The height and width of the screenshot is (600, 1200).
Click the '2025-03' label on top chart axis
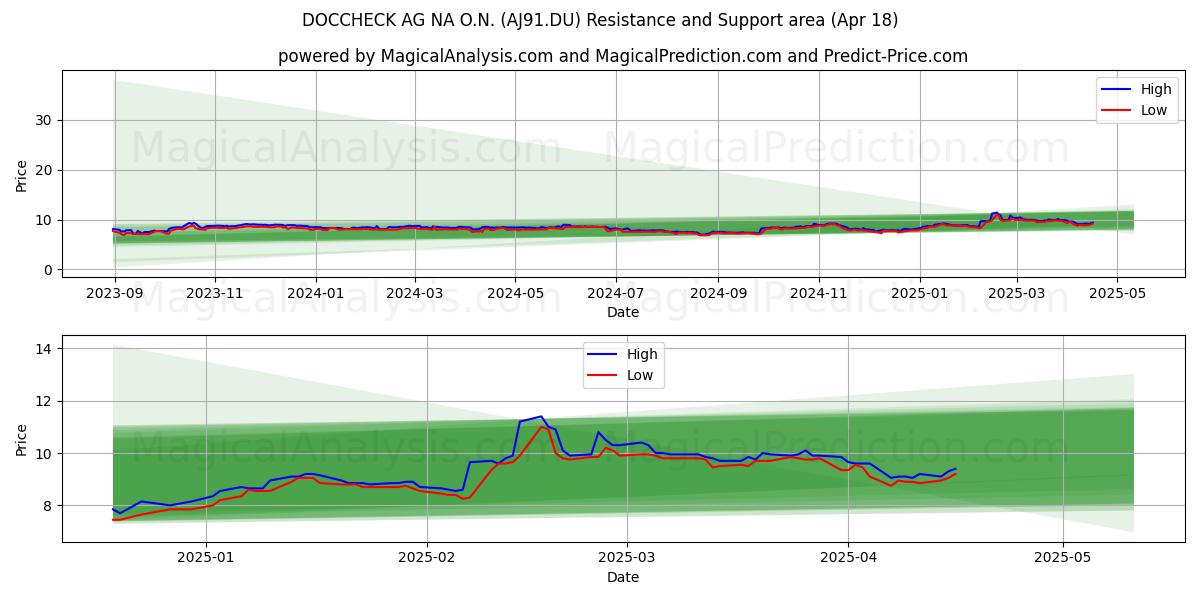[1016, 293]
